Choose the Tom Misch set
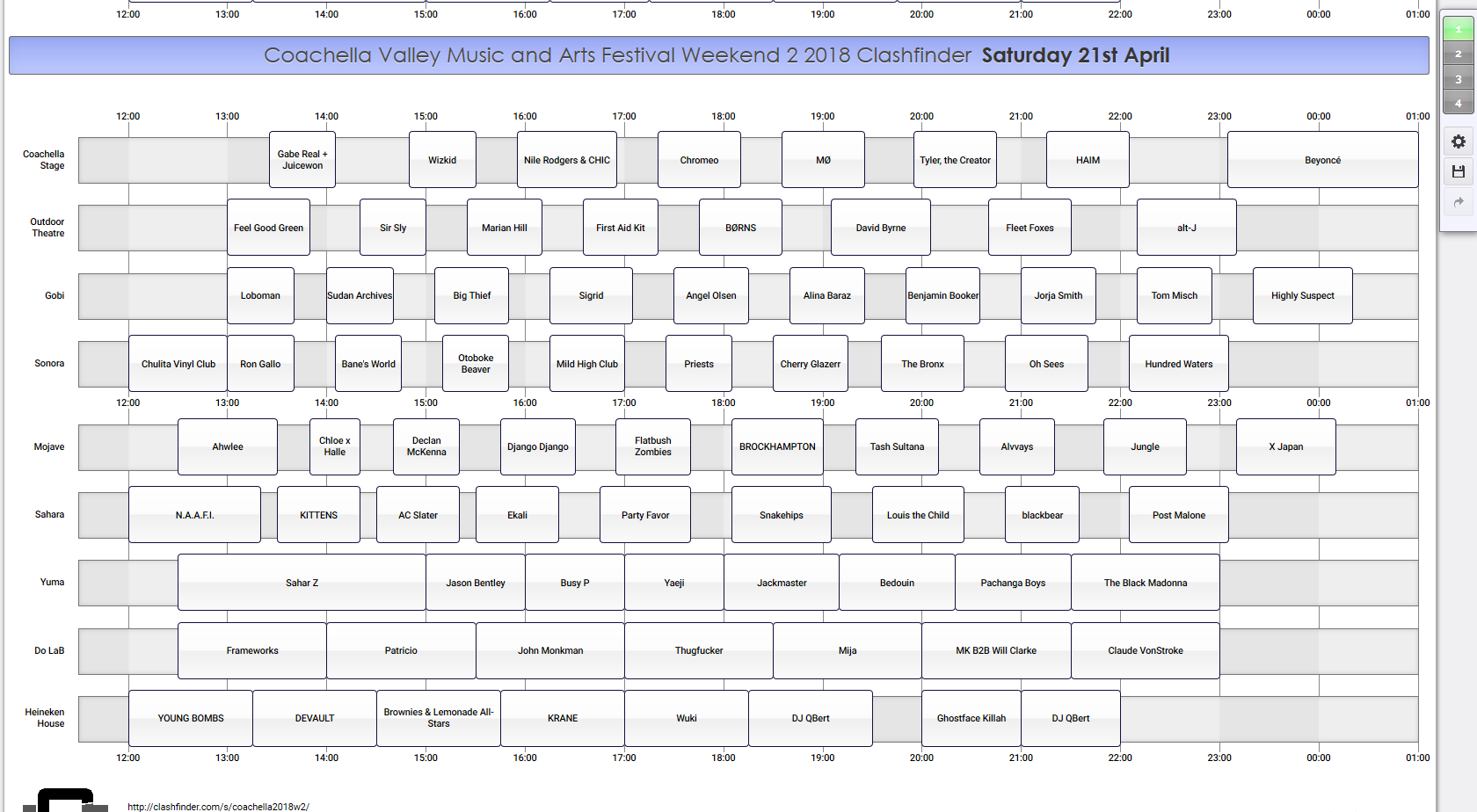 [x=1175, y=295]
